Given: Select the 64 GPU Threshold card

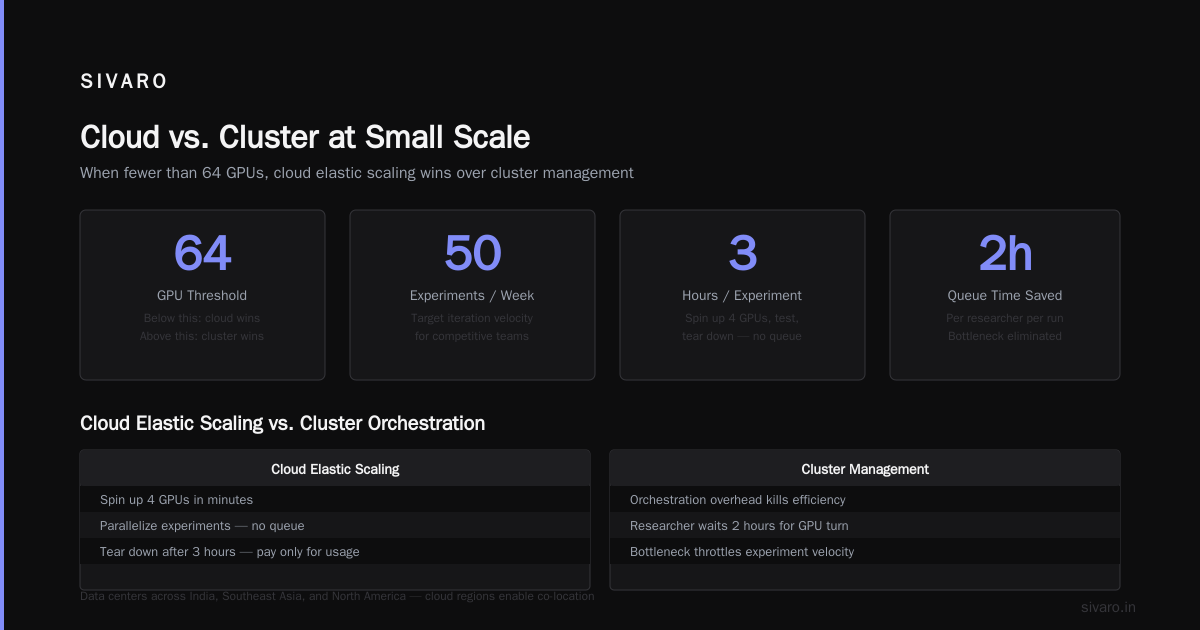Looking at the screenshot, I should click(202, 295).
